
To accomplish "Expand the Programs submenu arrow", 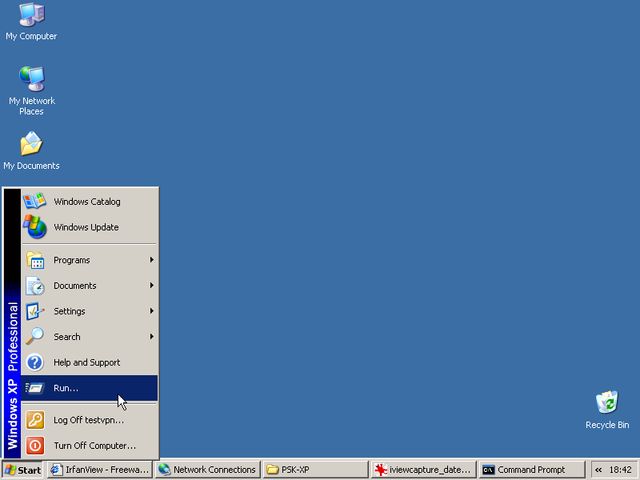I will click(151, 260).
